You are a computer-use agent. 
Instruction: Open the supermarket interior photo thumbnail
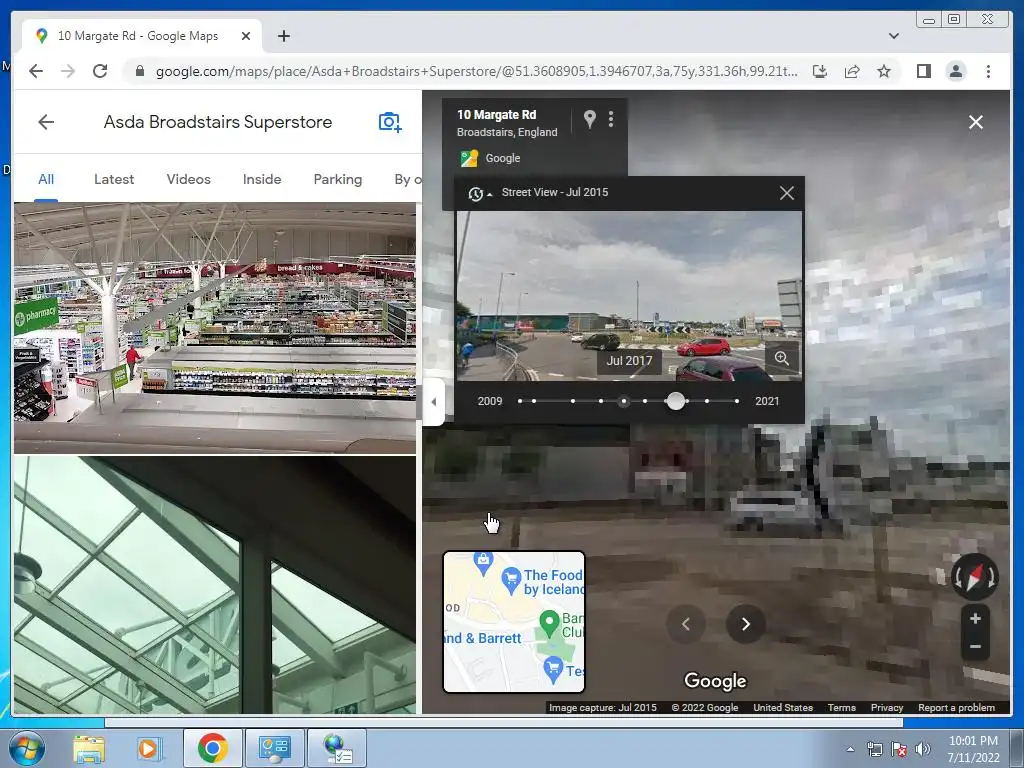pos(215,328)
